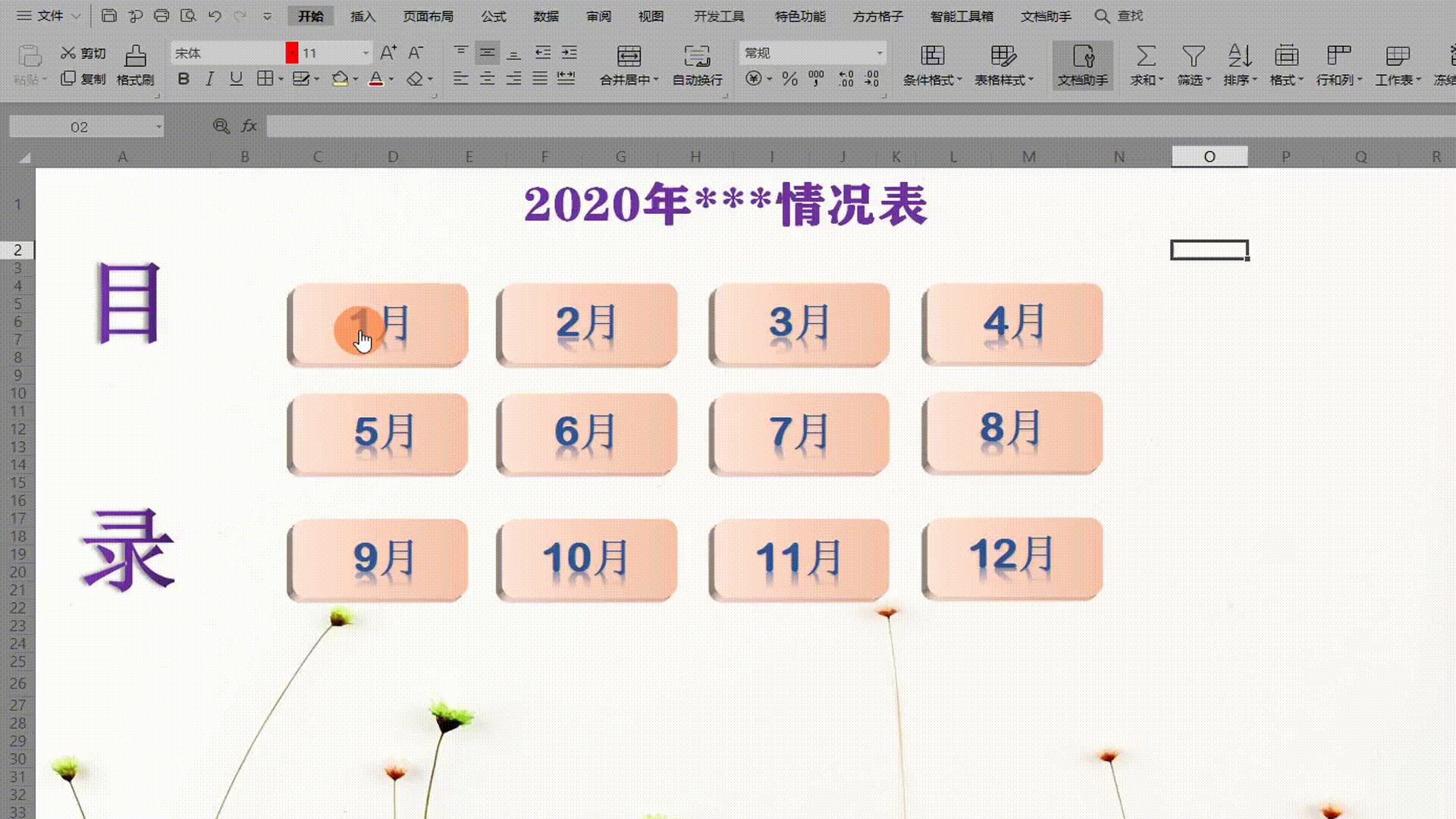Click the 12月 month button
This screenshot has width=1456, height=819.
(1012, 559)
